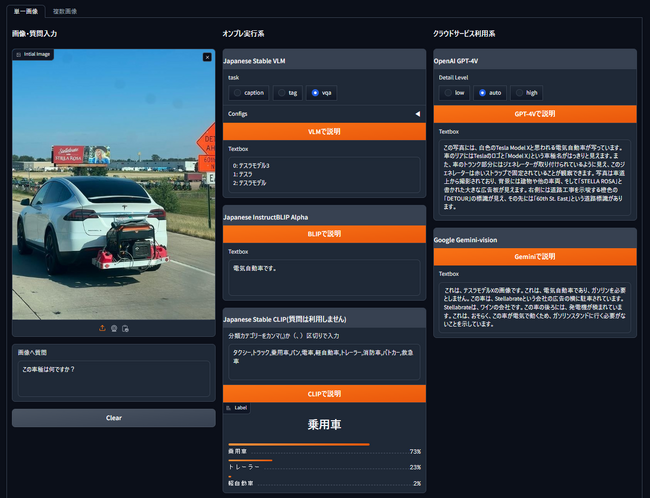
Task: Click the clipboard paste icon below the image
Action: 125,328
